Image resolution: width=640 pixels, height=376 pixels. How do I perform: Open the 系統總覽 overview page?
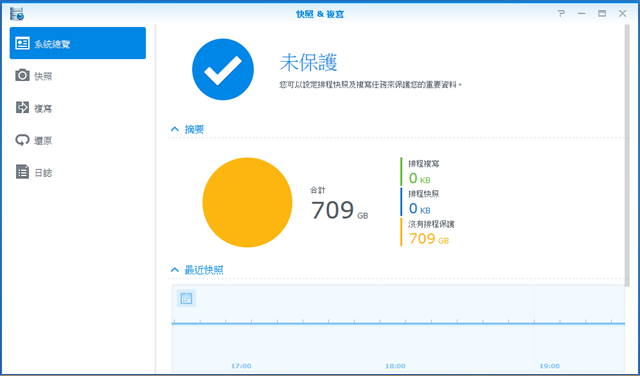pos(78,43)
